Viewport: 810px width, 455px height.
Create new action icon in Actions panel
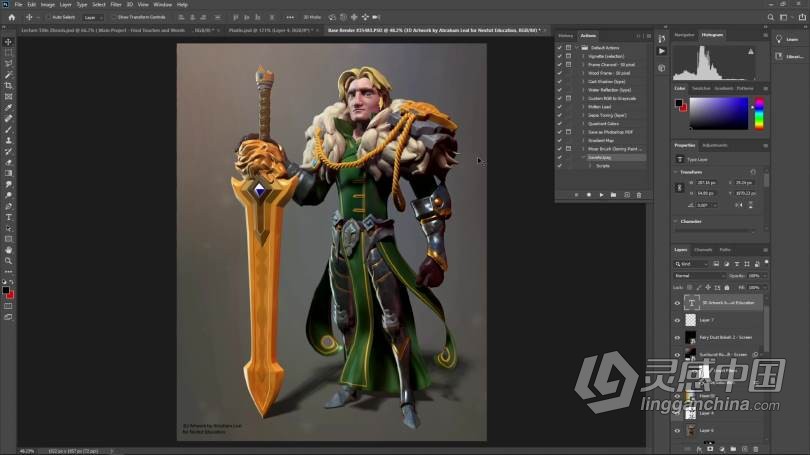pos(627,195)
